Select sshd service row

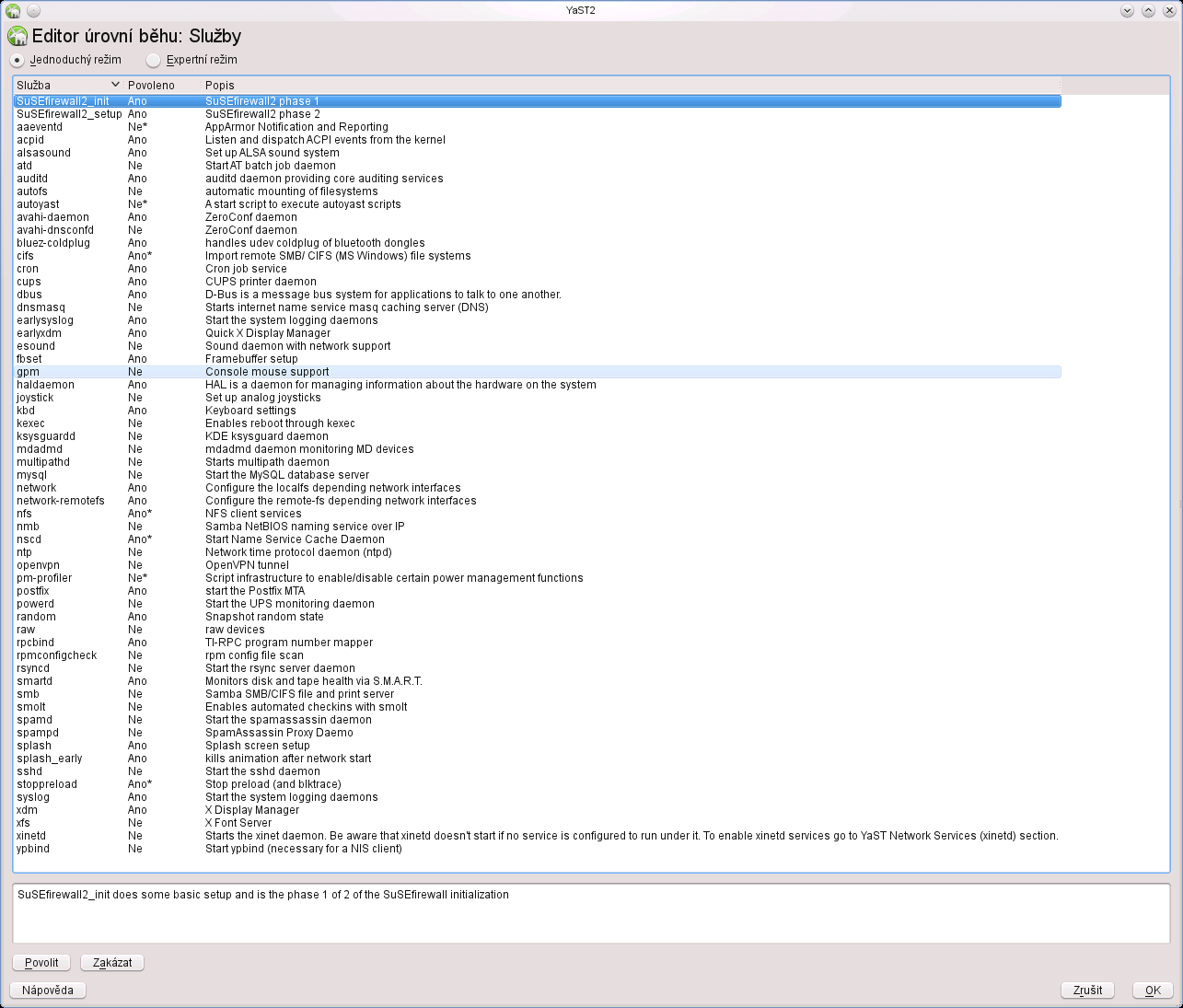[x=538, y=771]
